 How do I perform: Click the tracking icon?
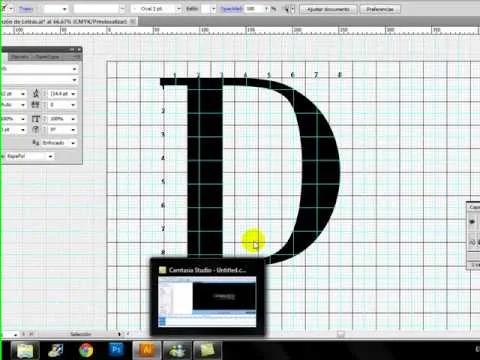coord(36,105)
